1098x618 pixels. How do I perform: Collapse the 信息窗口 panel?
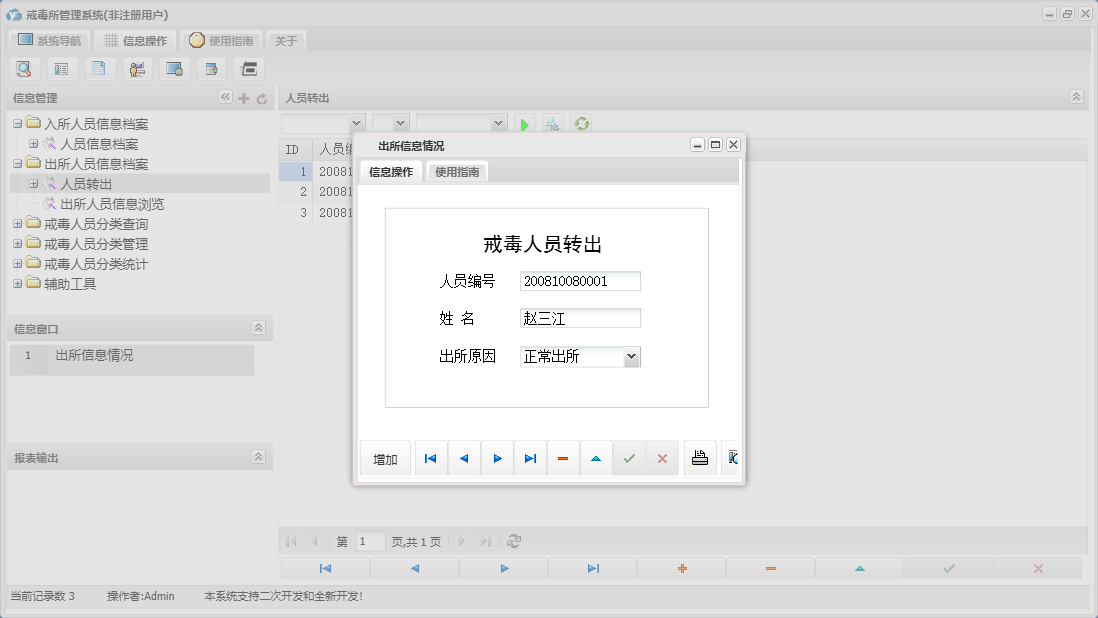[257, 327]
